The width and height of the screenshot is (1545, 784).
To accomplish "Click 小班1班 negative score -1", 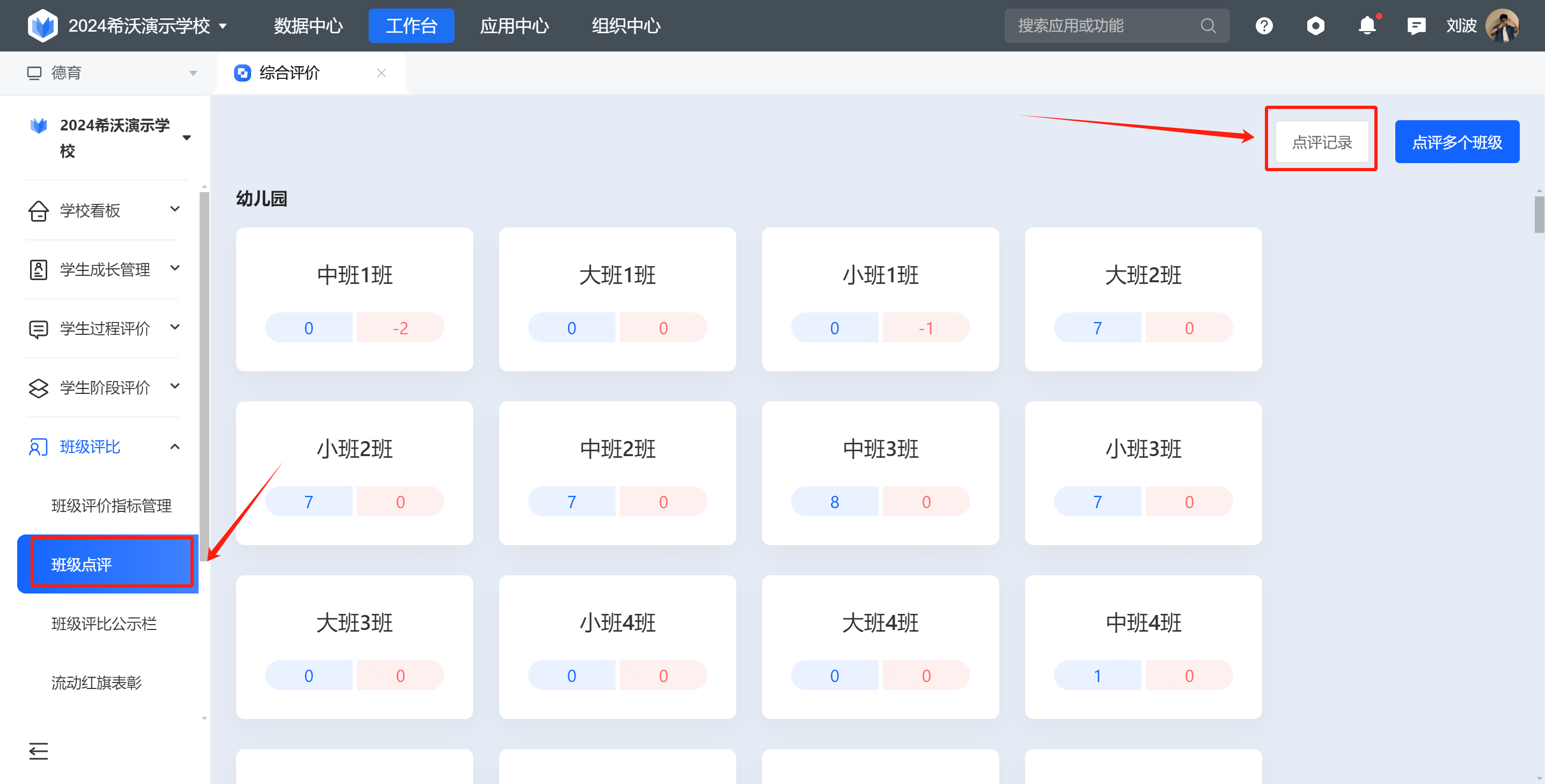I will (x=927, y=328).
